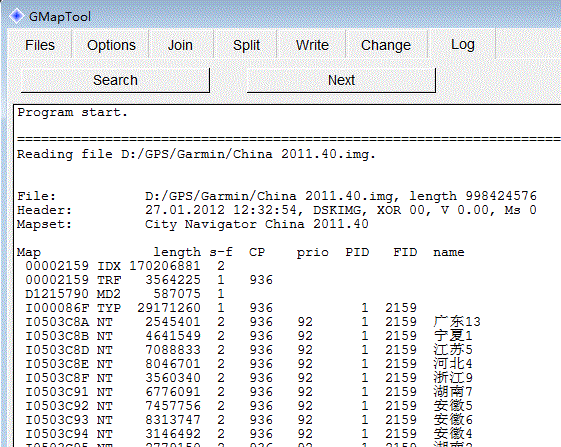Click the 'Program start.' log line

pos(72,112)
